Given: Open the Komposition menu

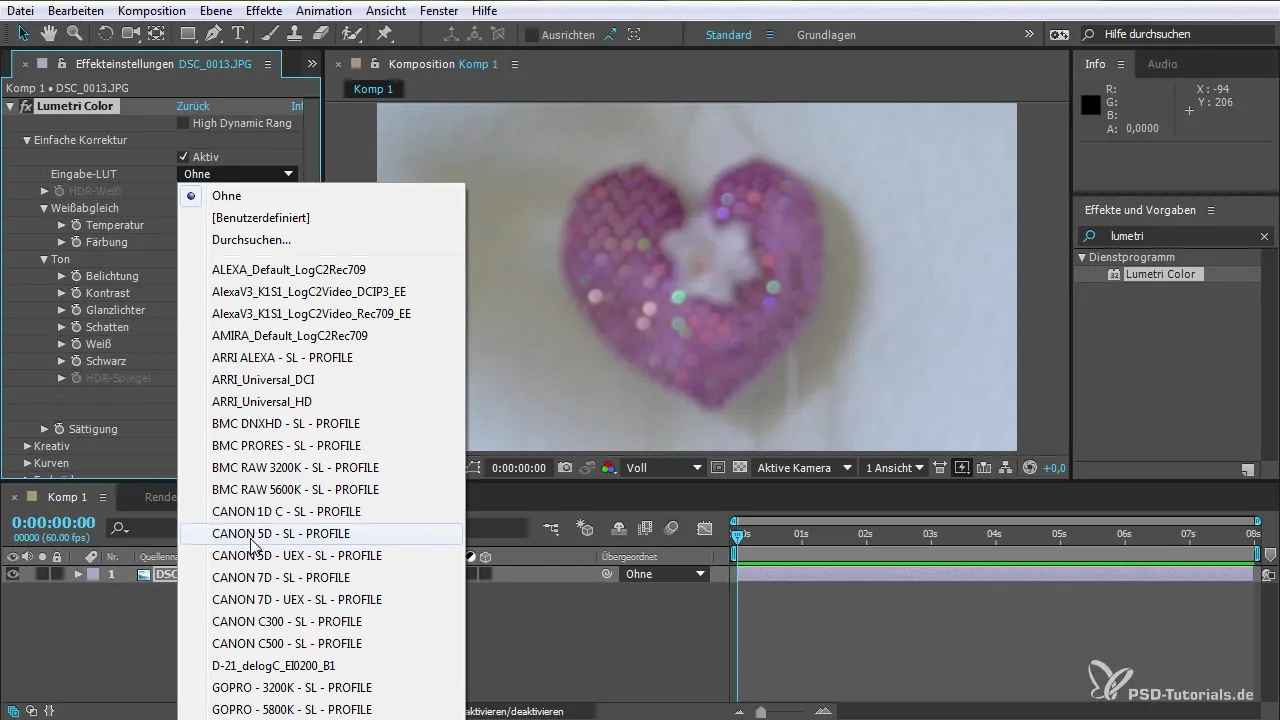Looking at the screenshot, I should tap(151, 10).
